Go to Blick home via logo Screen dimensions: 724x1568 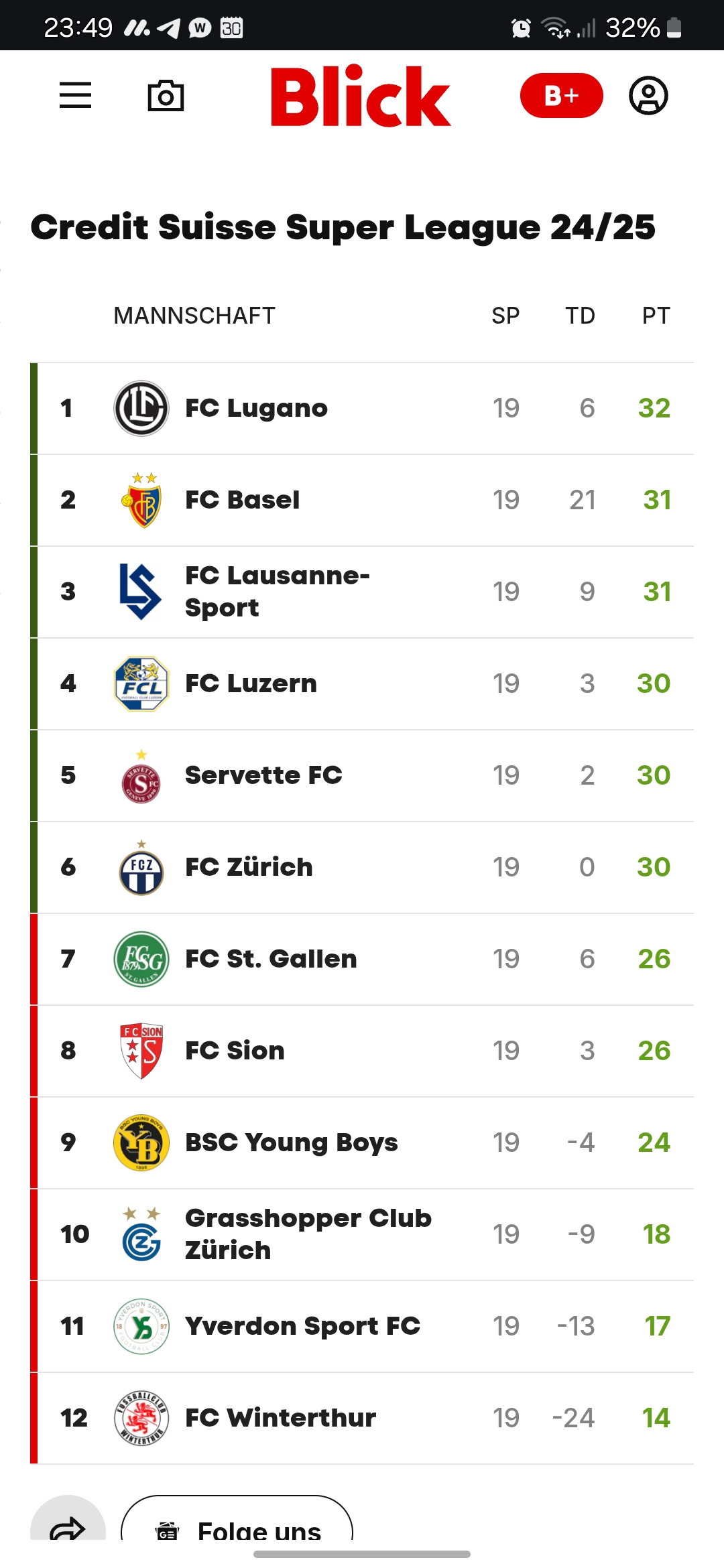361,96
